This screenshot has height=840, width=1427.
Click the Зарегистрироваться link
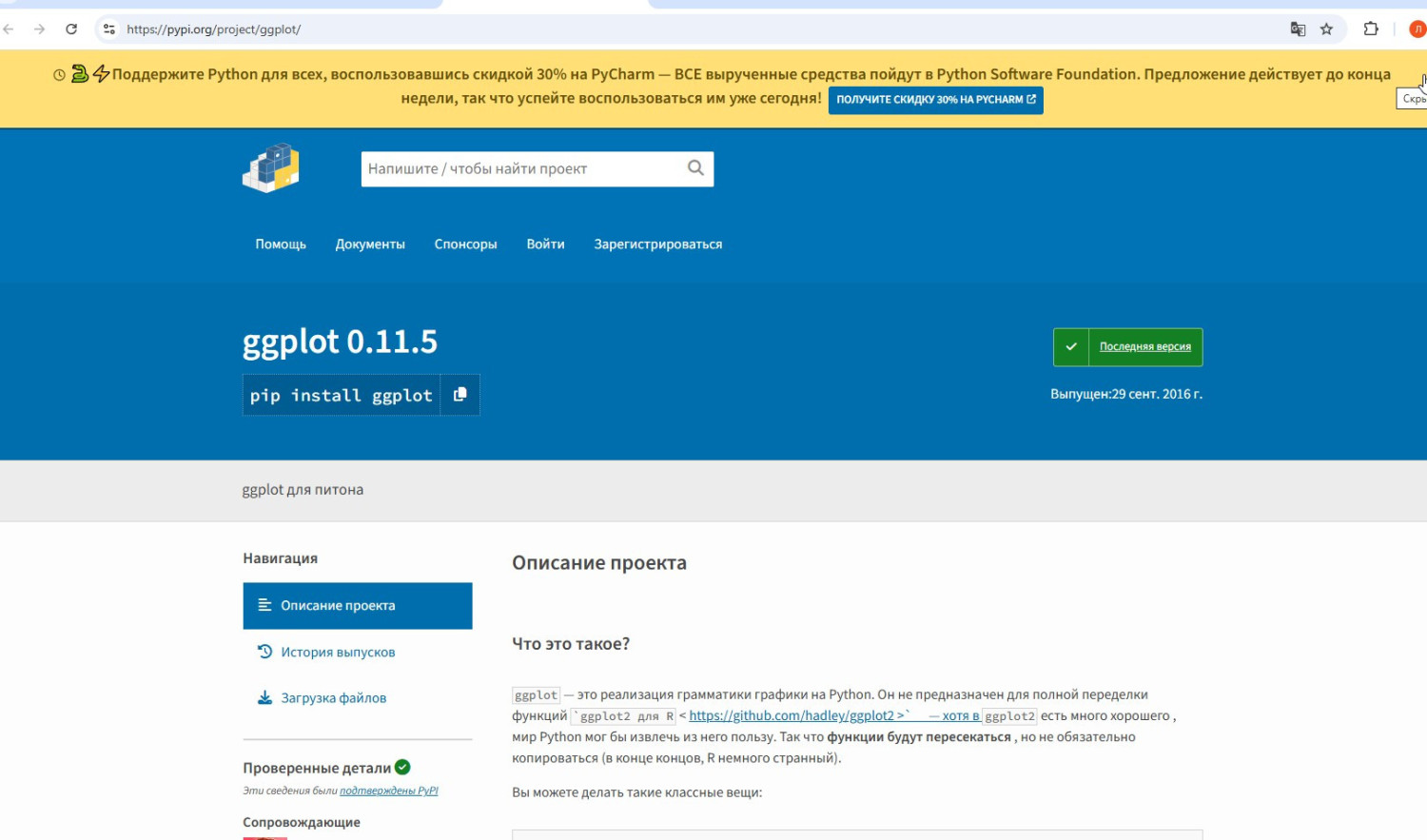click(x=657, y=244)
